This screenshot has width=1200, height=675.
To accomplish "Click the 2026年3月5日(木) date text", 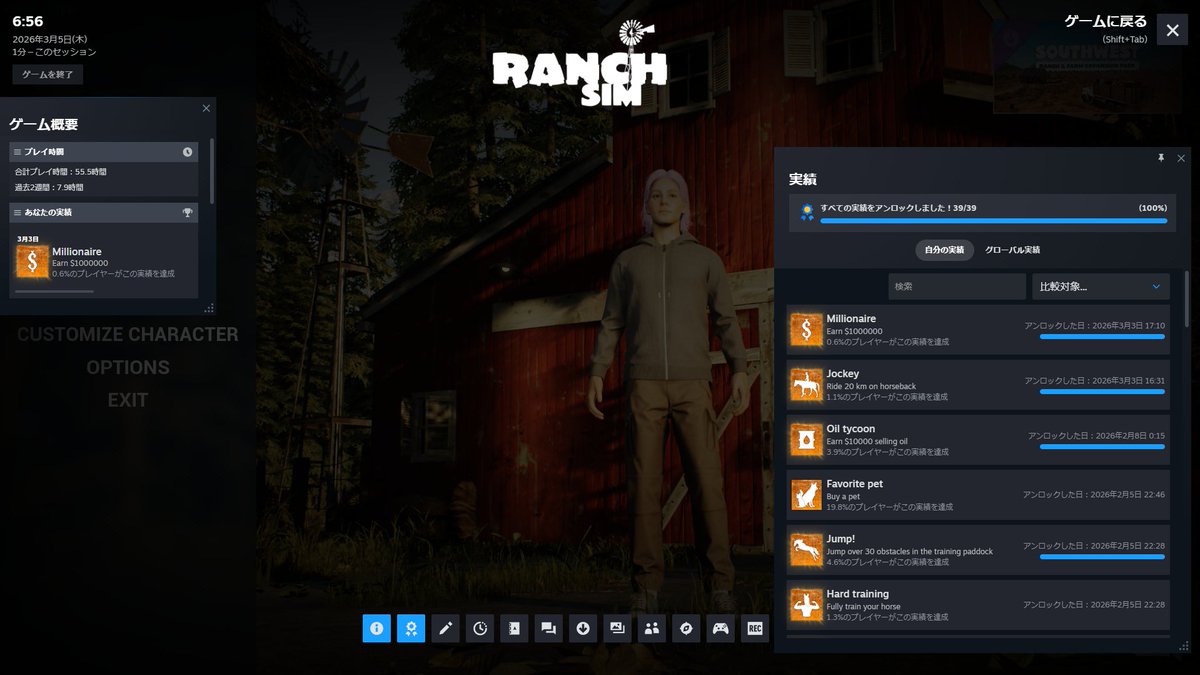I will (50, 39).
